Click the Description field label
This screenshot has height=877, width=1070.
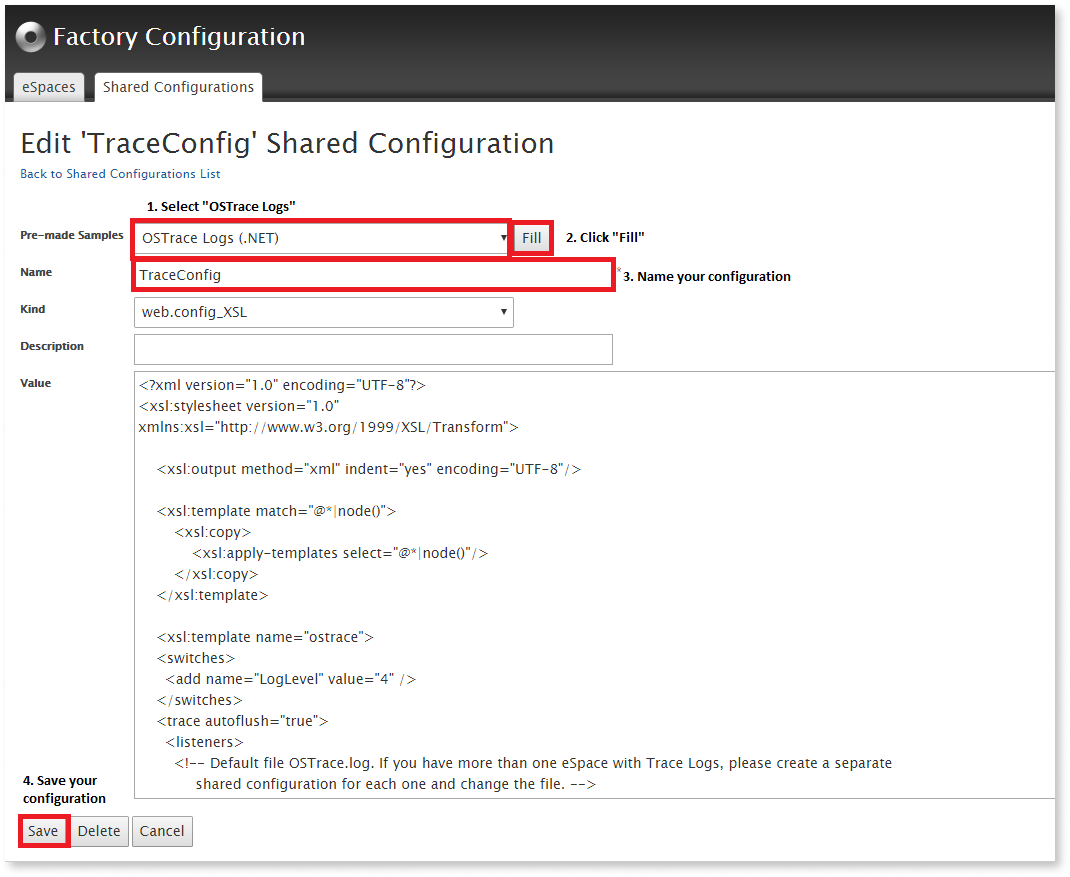click(52, 346)
